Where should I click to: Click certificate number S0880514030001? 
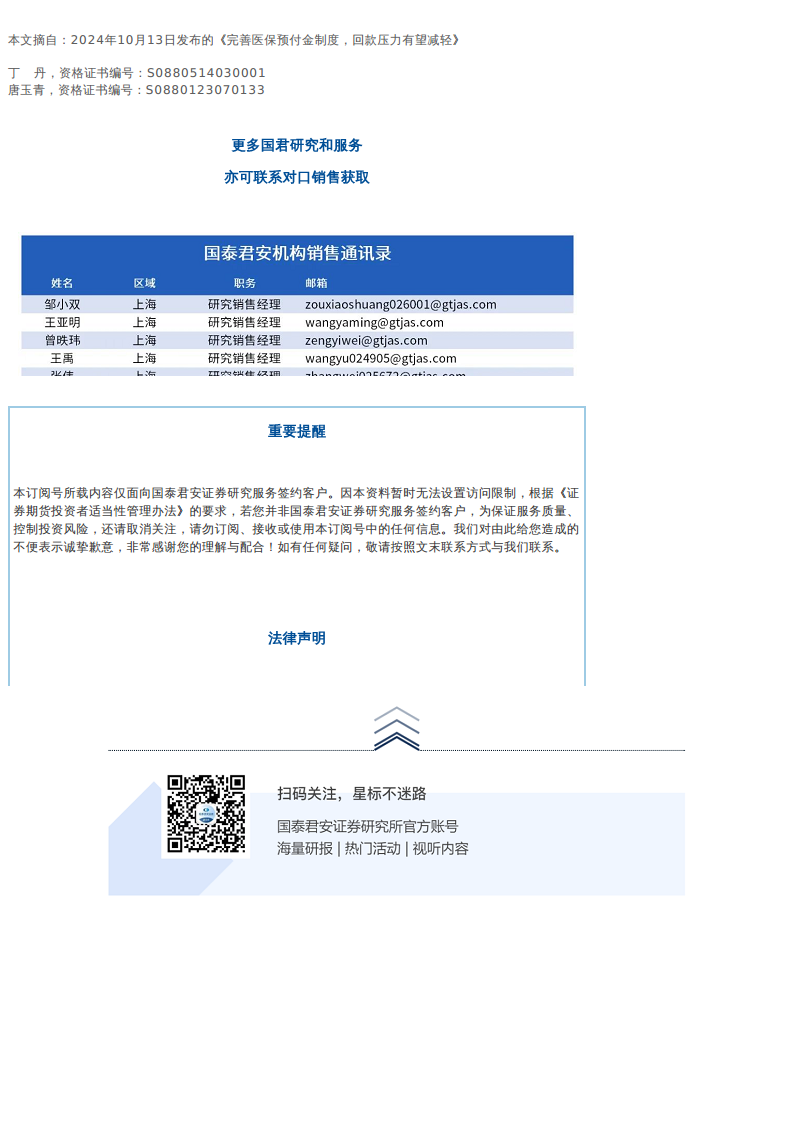coord(206,73)
